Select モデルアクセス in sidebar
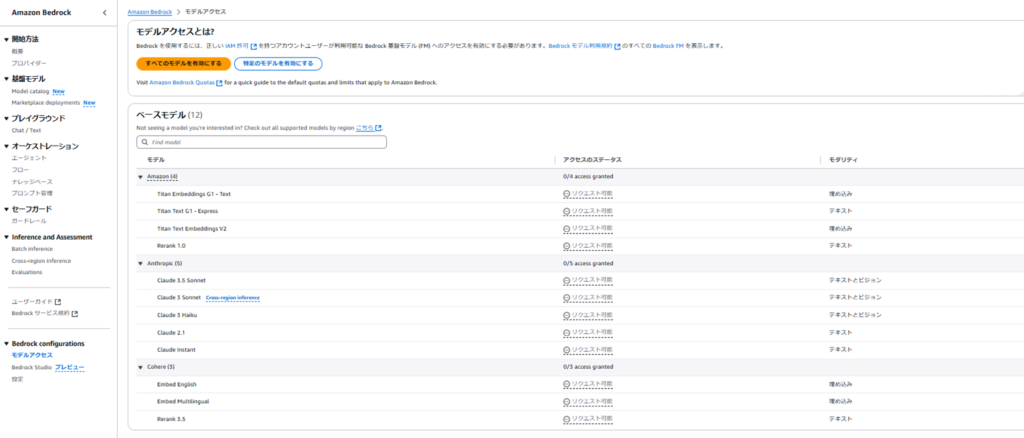The height and width of the screenshot is (438, 1024). coord(32,355)
